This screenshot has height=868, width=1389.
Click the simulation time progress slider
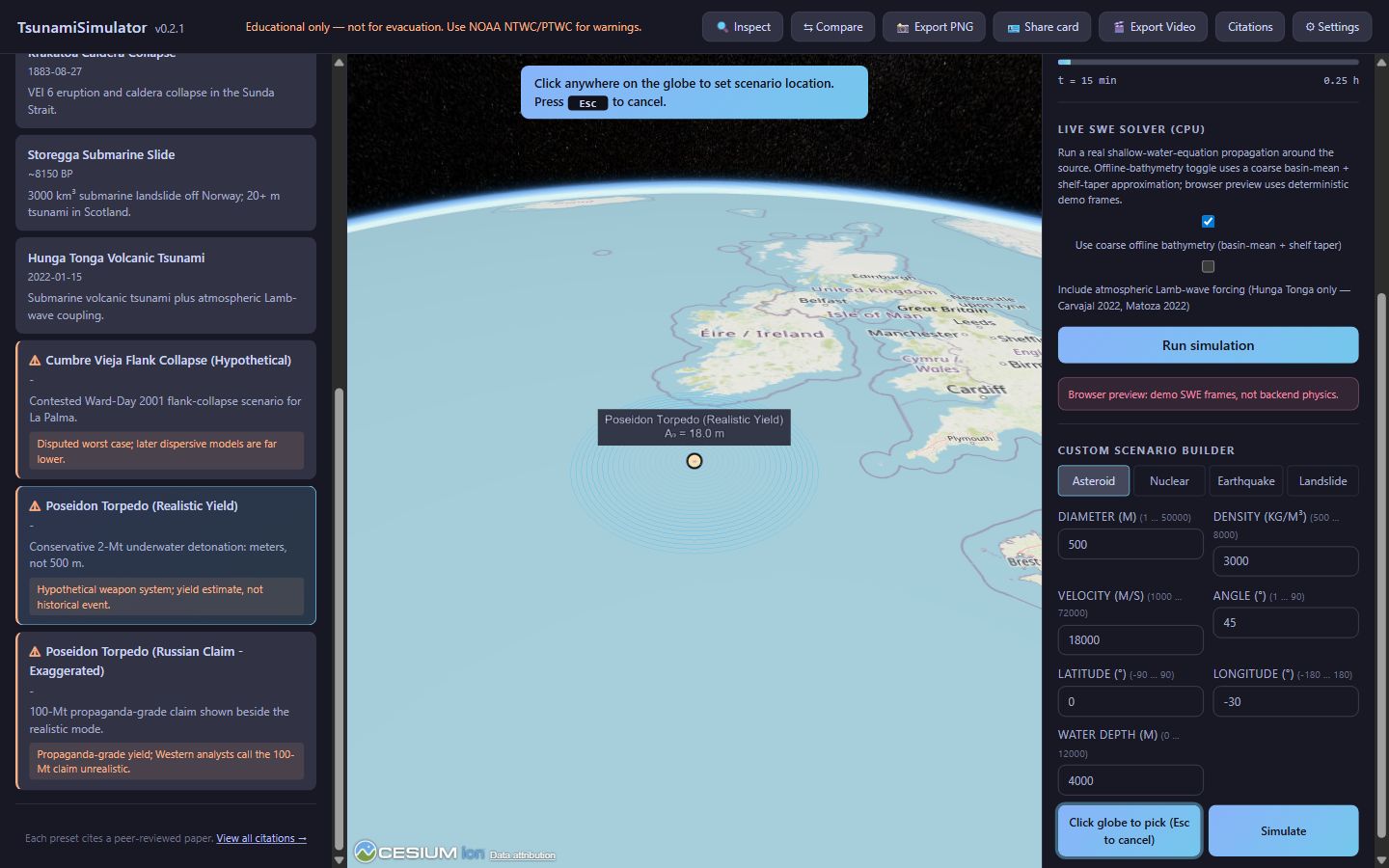tap(1208, 62)
